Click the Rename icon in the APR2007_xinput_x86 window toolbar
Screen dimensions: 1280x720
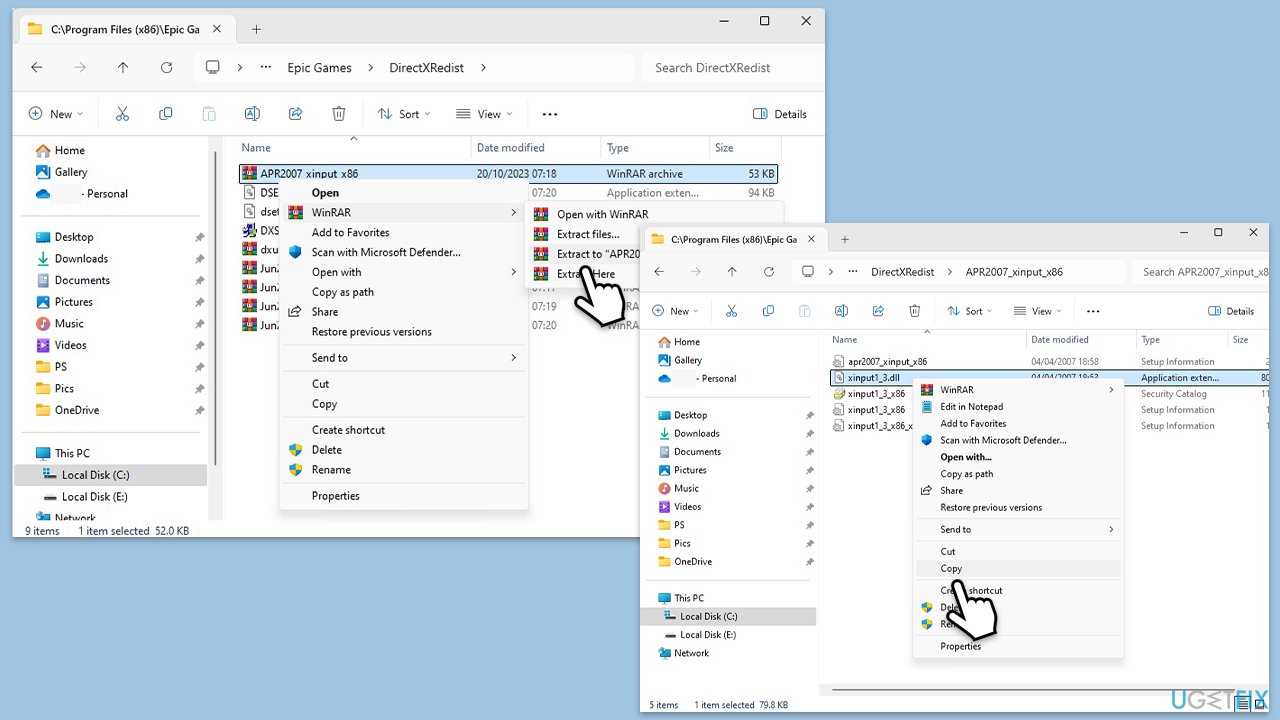click(x=841, y=311)
